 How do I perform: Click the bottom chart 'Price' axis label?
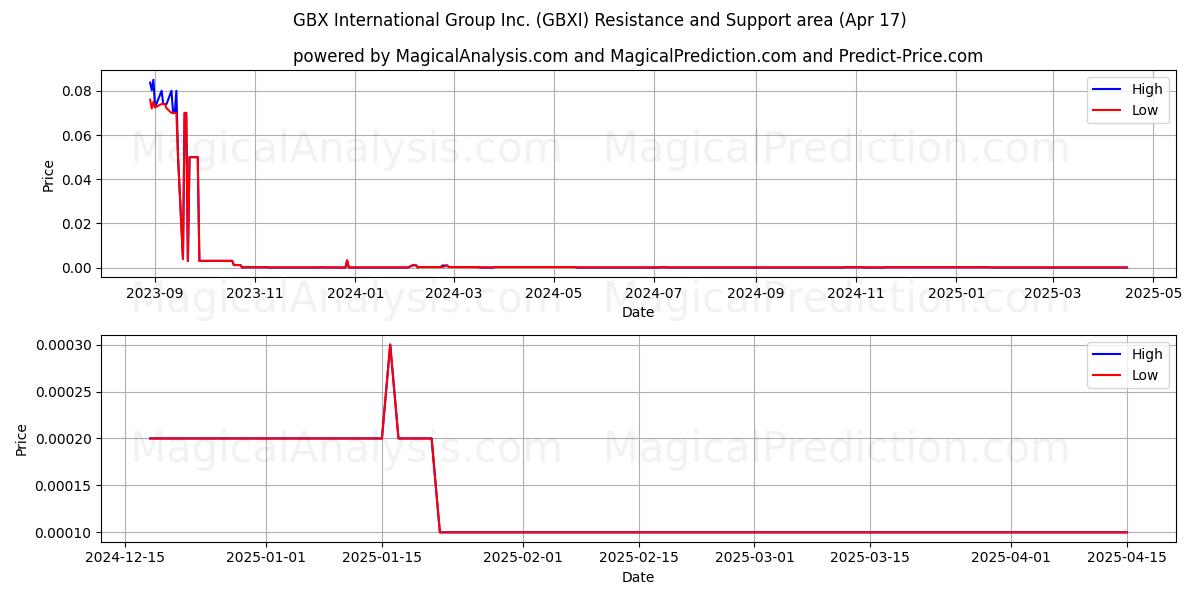click(22, 440)
